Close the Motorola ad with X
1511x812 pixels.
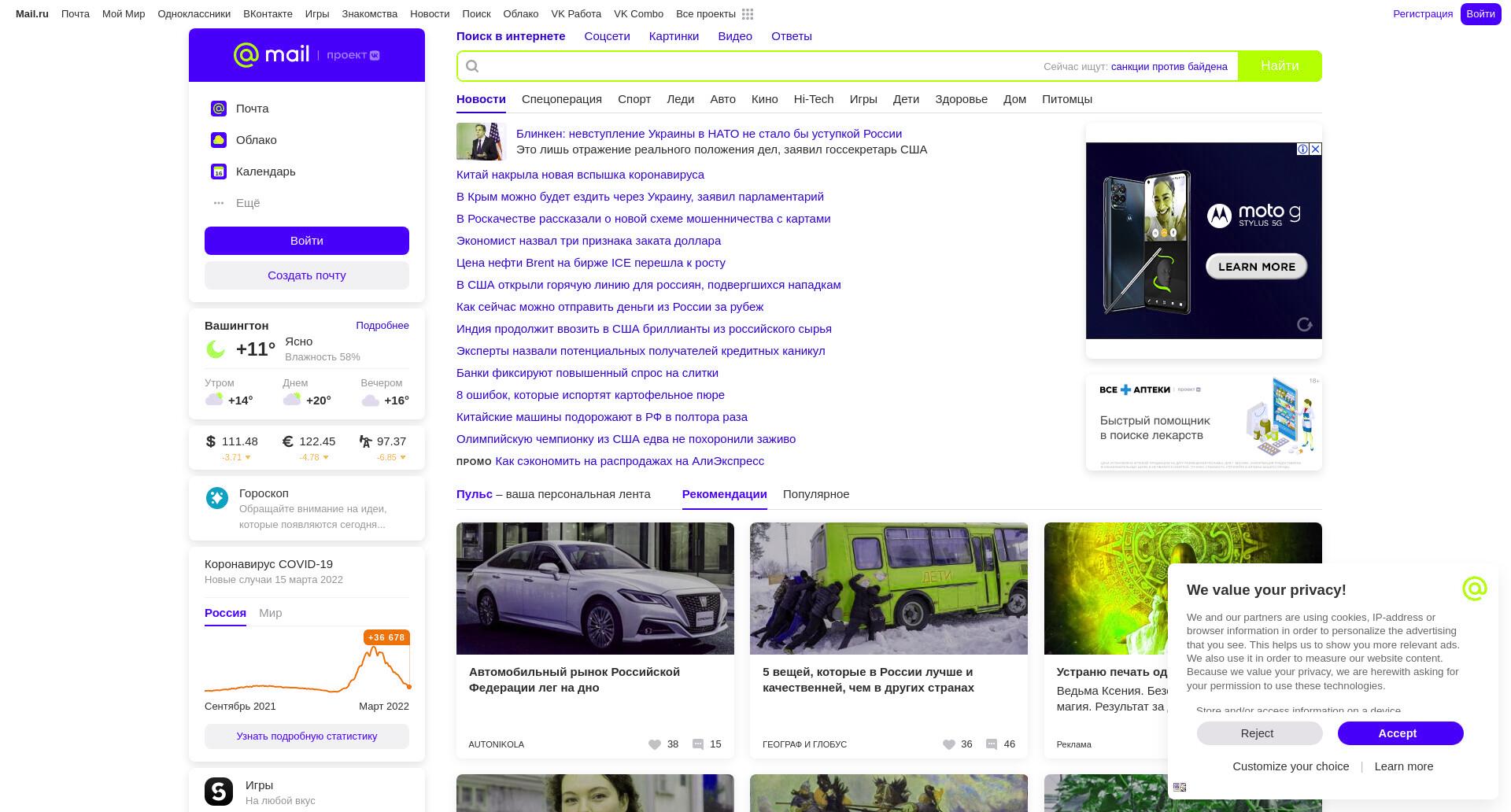tap(1315, 149)
